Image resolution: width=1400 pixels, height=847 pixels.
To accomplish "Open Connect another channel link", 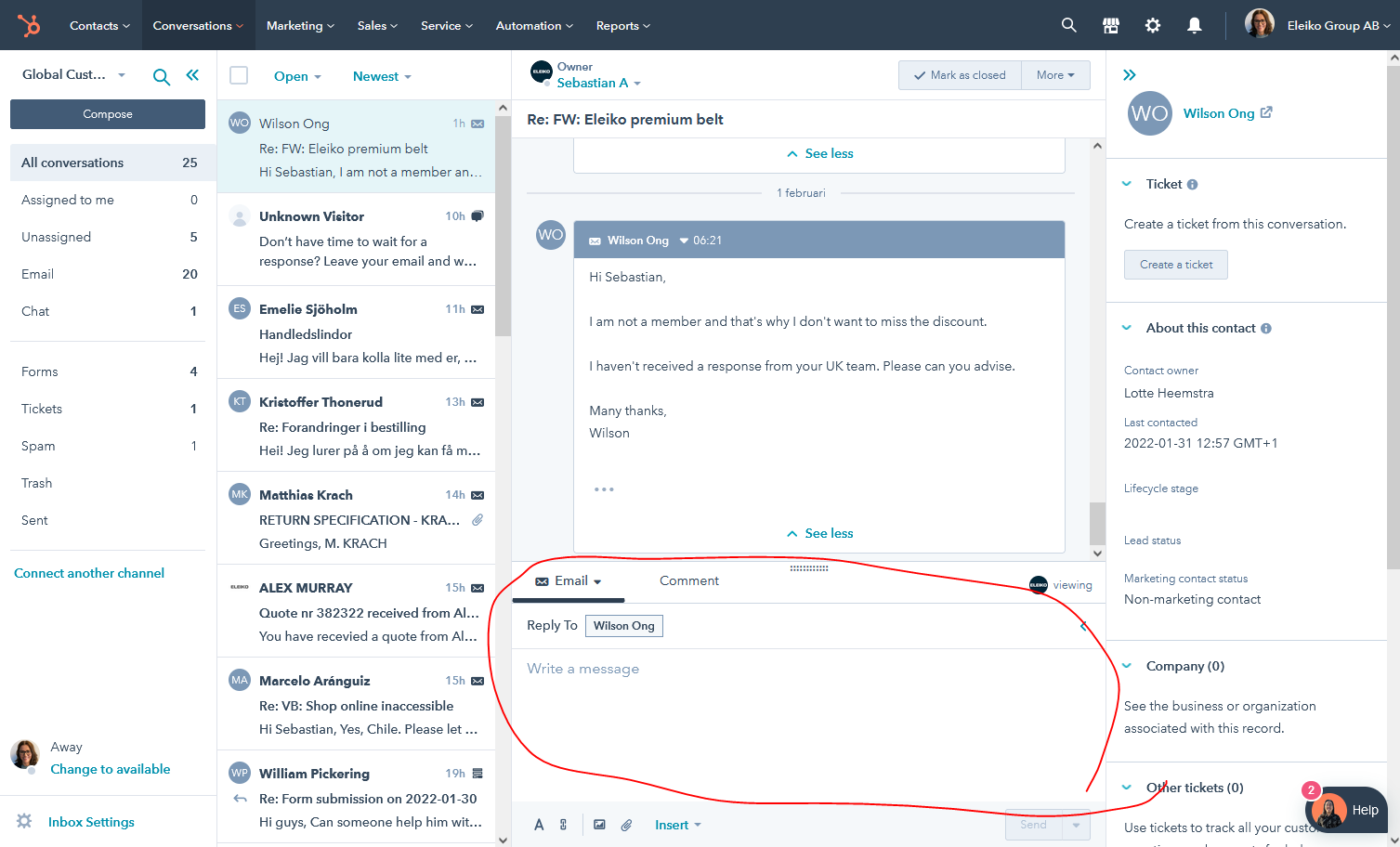I will pos(89,573).
